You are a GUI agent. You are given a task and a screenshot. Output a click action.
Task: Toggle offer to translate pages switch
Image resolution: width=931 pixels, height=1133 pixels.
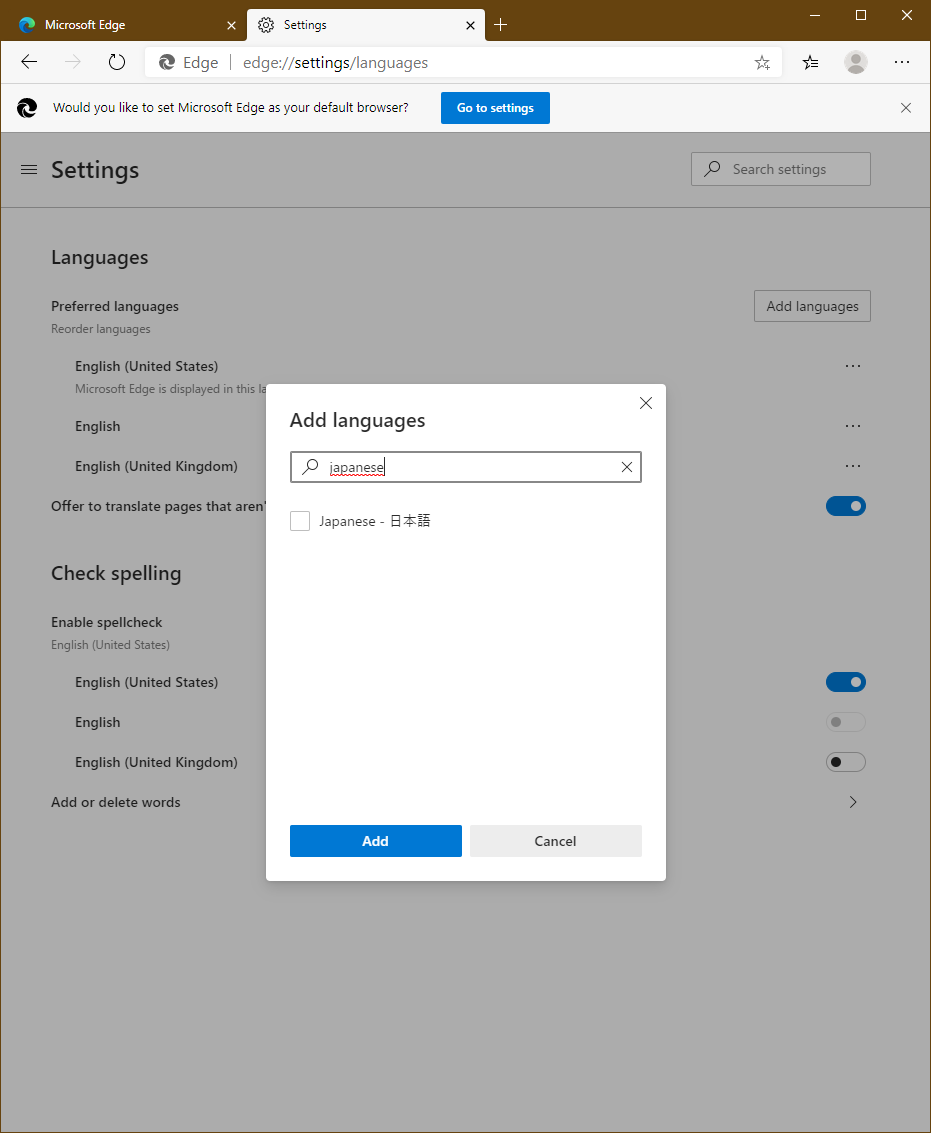point(846,506)
